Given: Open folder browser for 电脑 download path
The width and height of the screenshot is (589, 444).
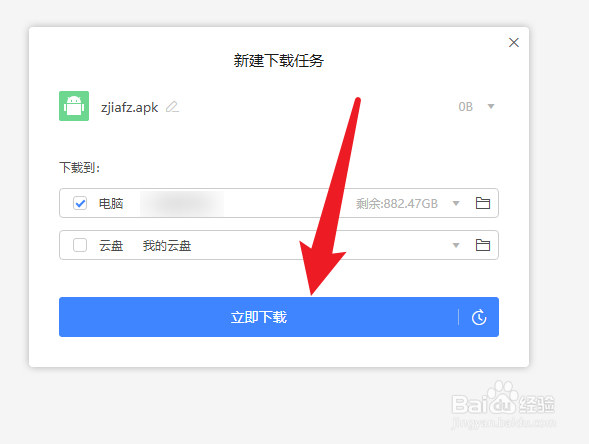Looking at the screenshot, I should [483, 203].
